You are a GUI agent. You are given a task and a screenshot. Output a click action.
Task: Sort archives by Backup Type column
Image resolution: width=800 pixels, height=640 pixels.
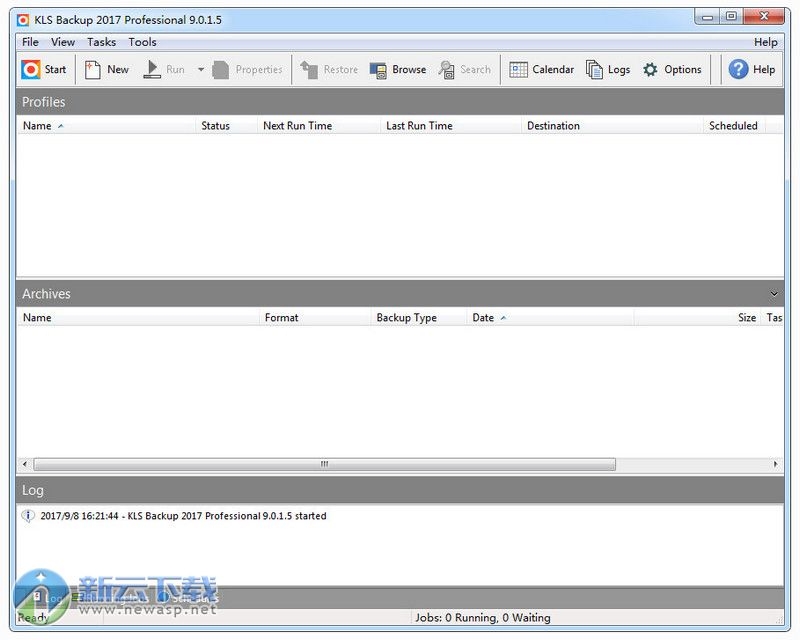point(418,317)
